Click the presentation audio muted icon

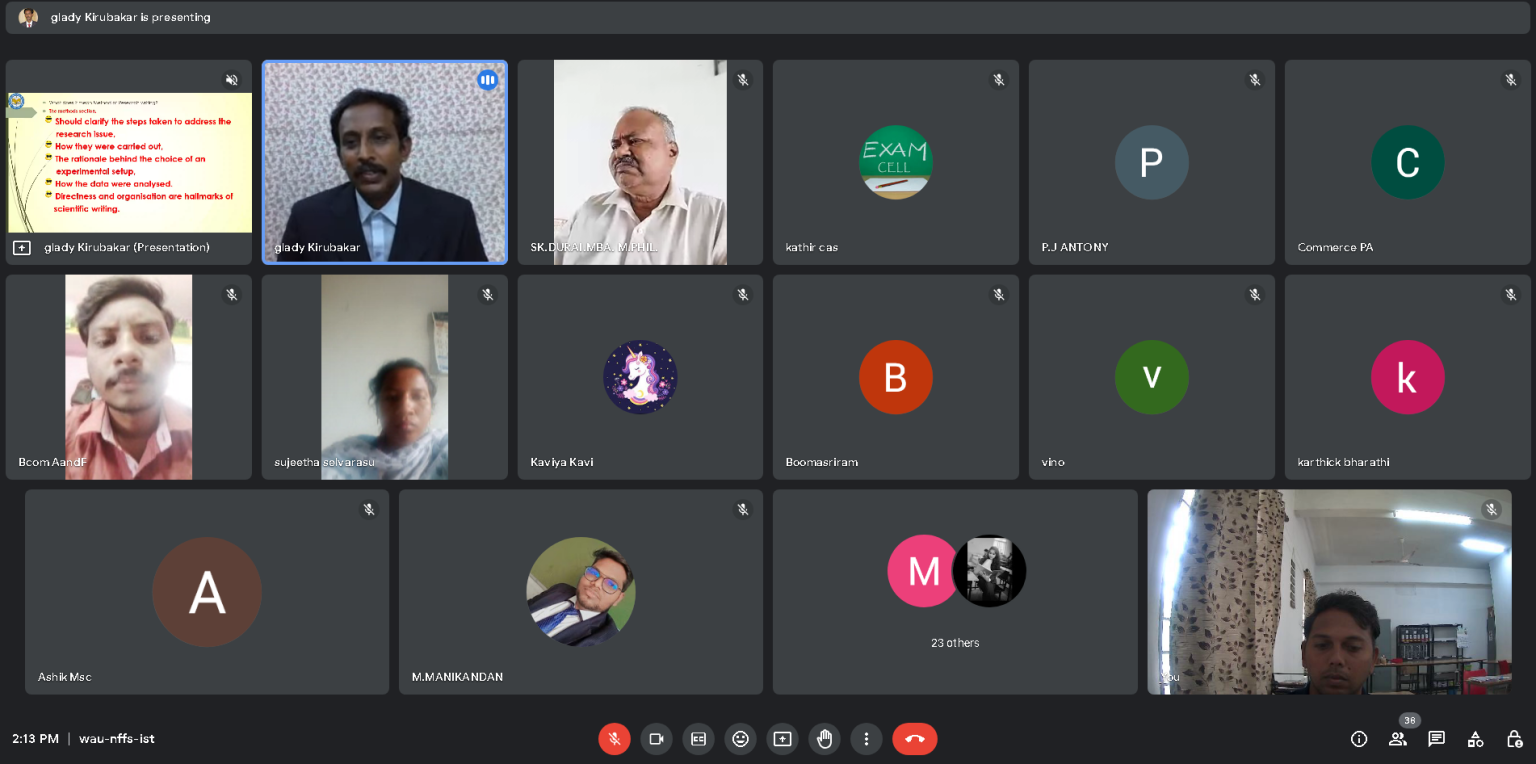point(232,80)
